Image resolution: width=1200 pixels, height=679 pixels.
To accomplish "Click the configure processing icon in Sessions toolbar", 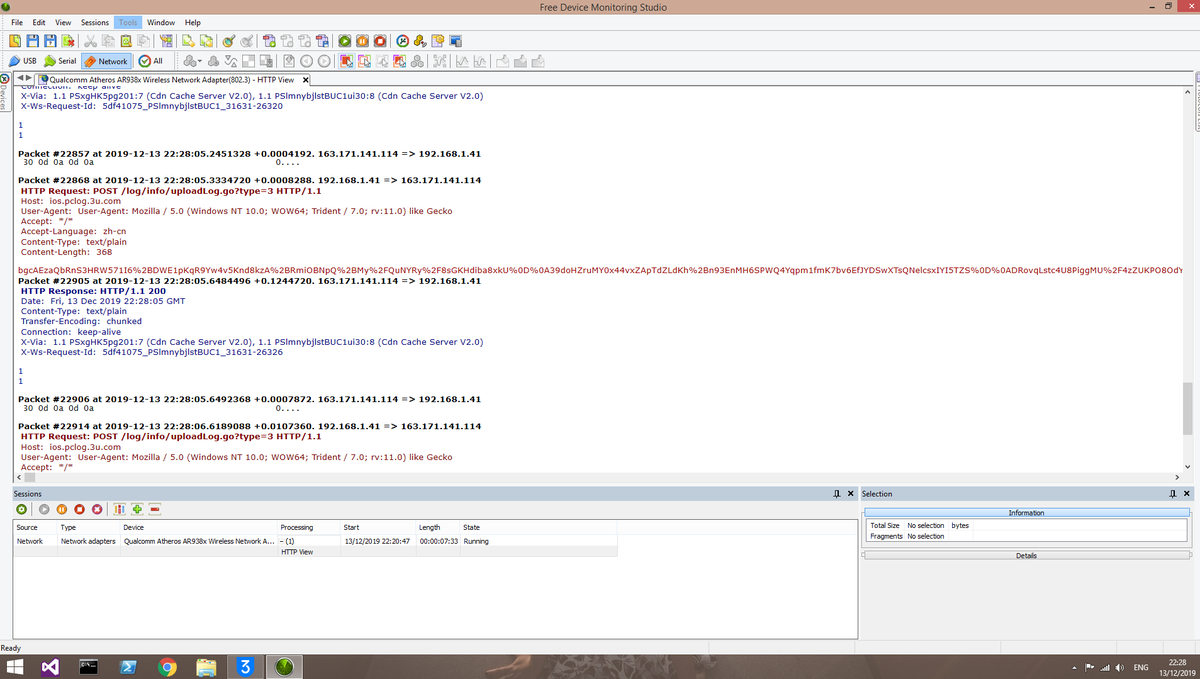I will click(119, 509).
